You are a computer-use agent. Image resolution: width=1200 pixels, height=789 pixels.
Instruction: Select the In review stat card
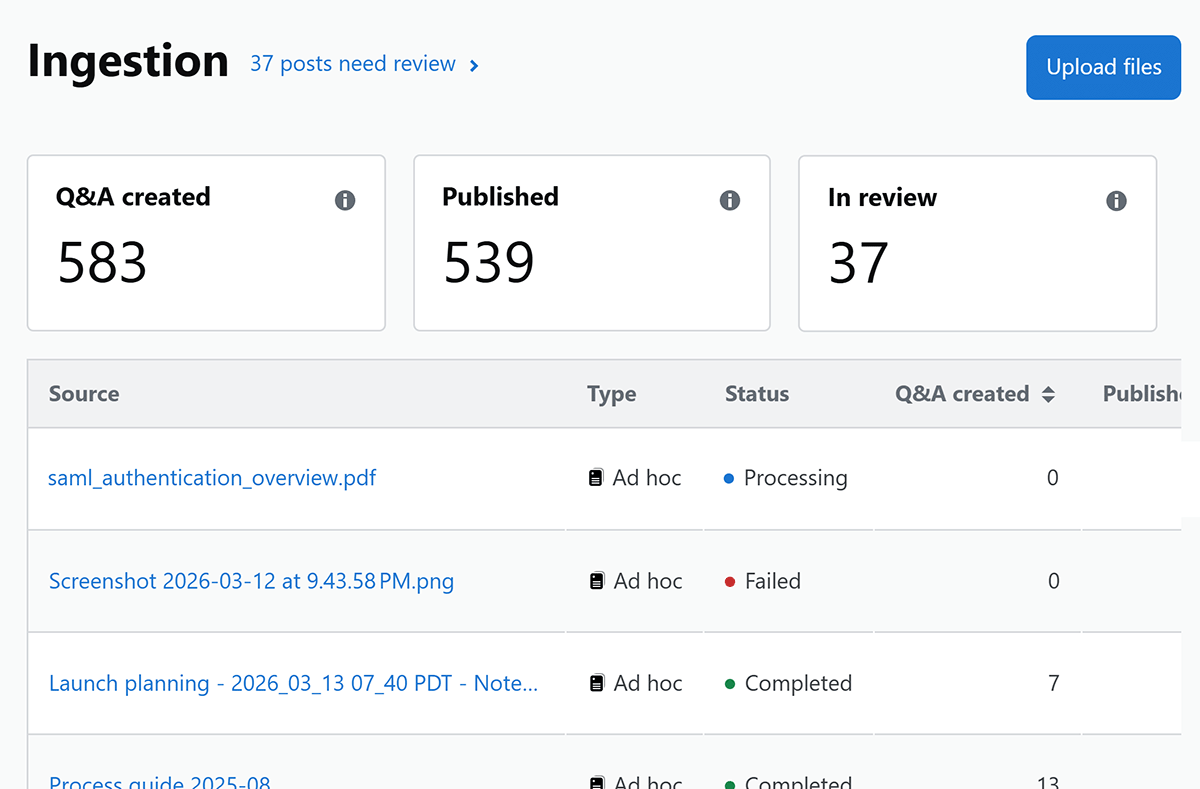tap(976, 243)
